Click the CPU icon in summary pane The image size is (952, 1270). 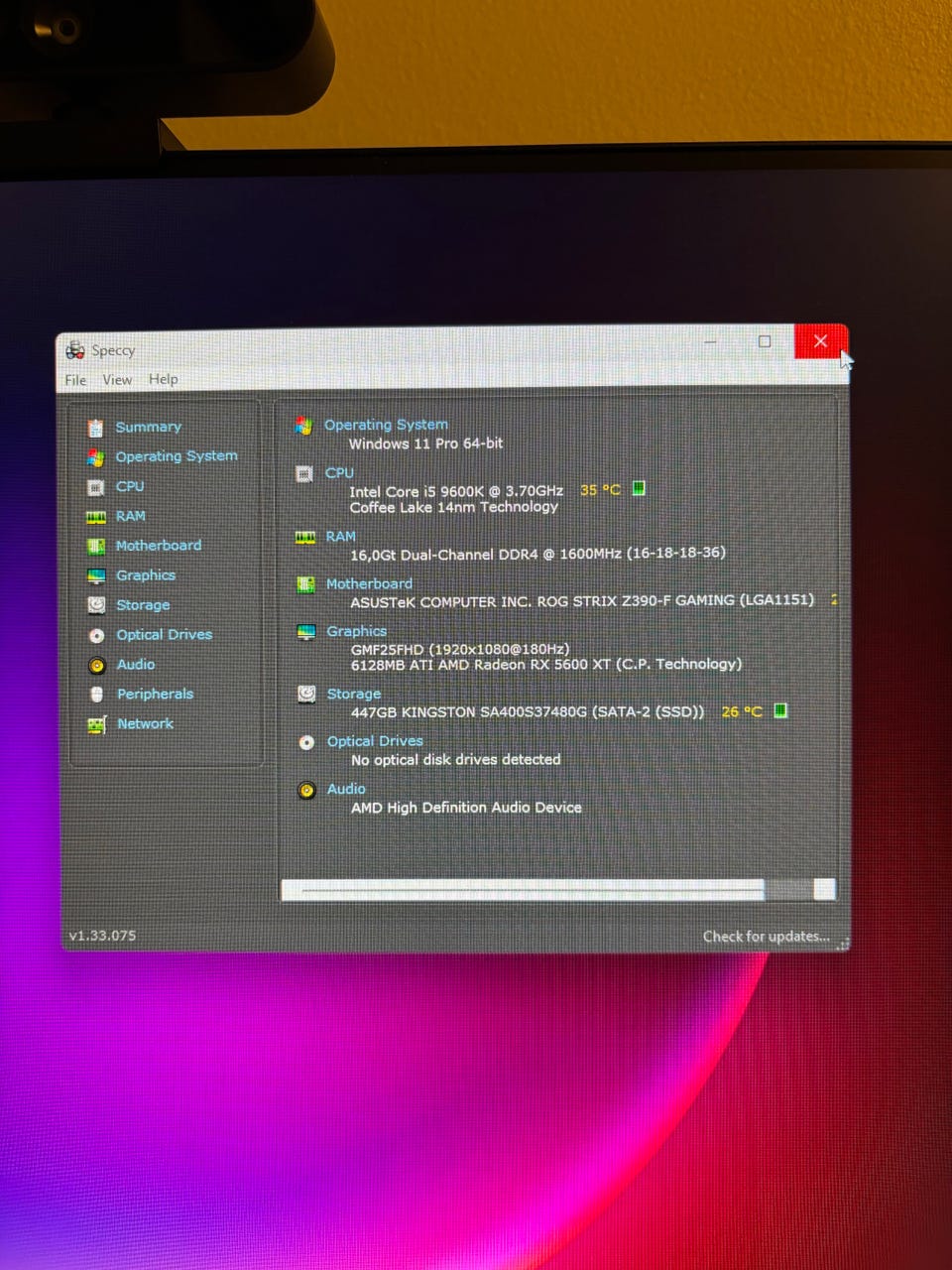coord(304,474)
